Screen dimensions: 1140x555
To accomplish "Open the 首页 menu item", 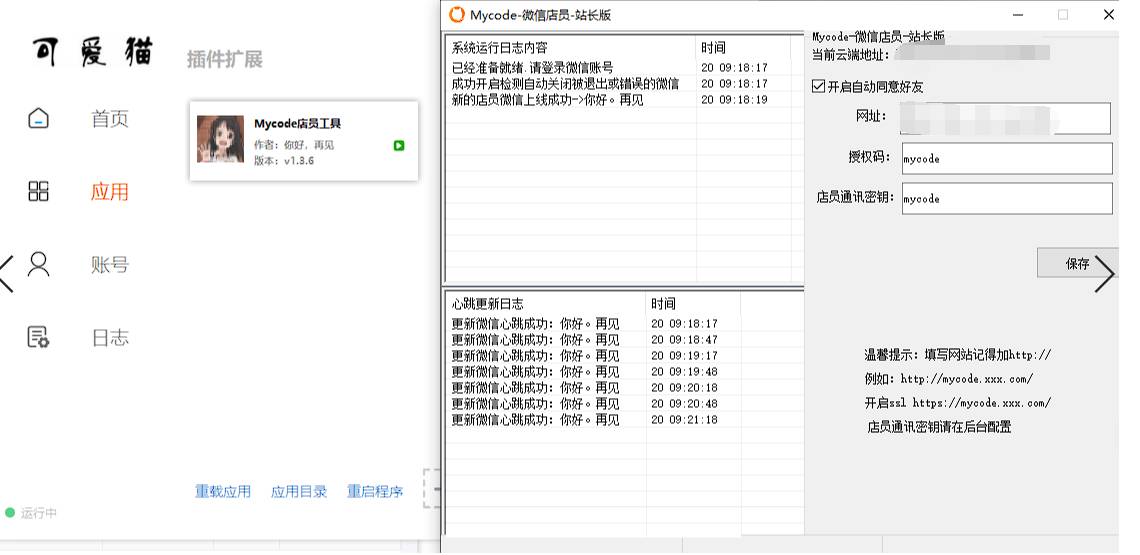I will (110, 120).
